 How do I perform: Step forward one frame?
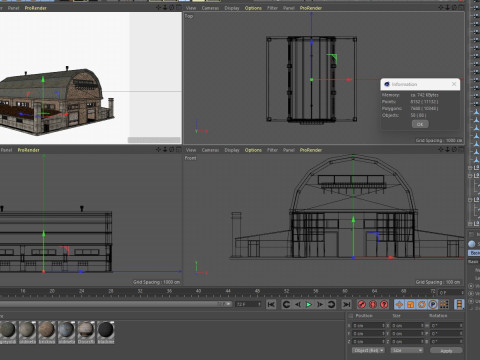[x=320, y=304]
